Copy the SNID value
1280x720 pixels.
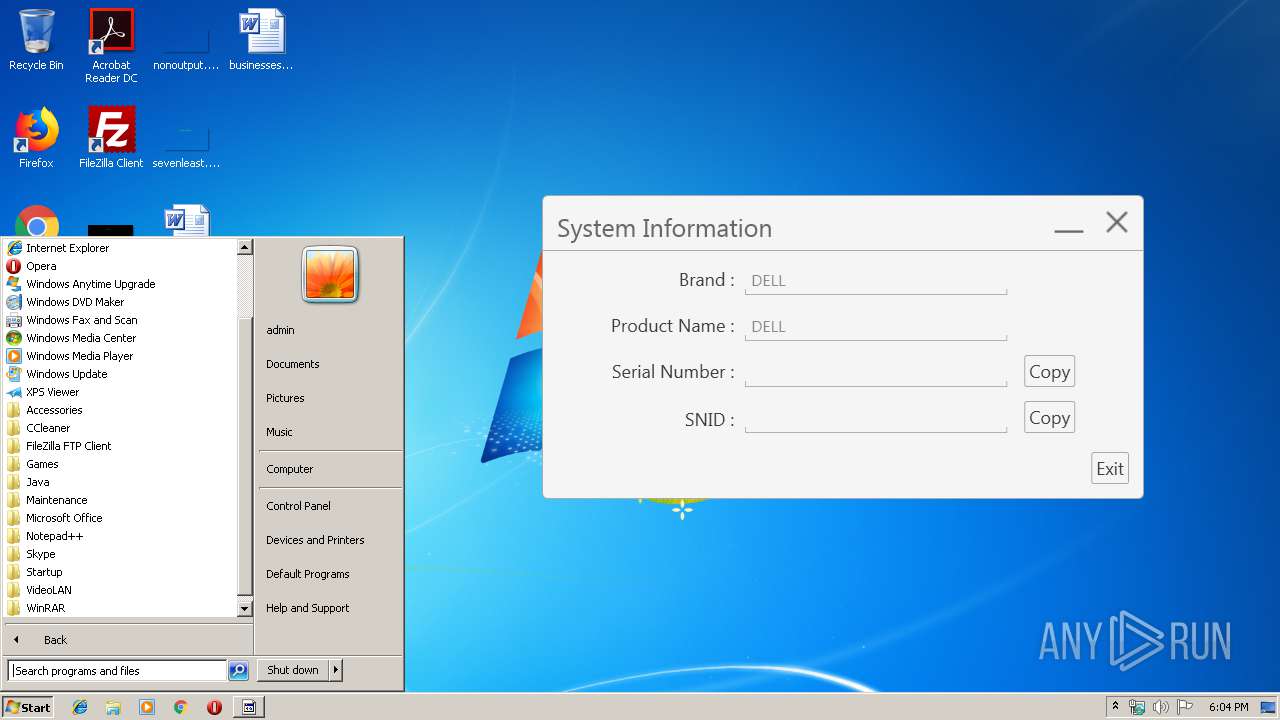coord(1049,417)
